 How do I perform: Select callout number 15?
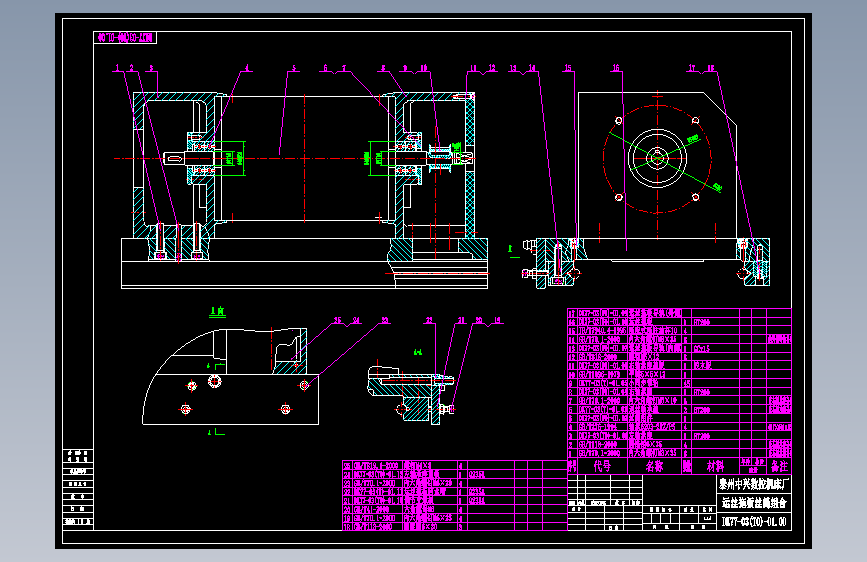[x=568, y=68]
